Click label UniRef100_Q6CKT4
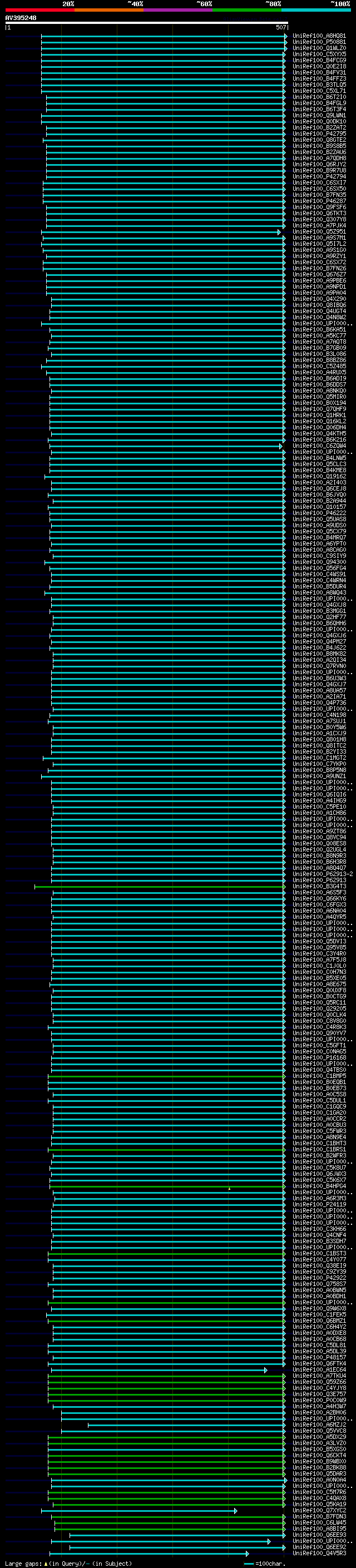356x1568 pixels. 319,1456
